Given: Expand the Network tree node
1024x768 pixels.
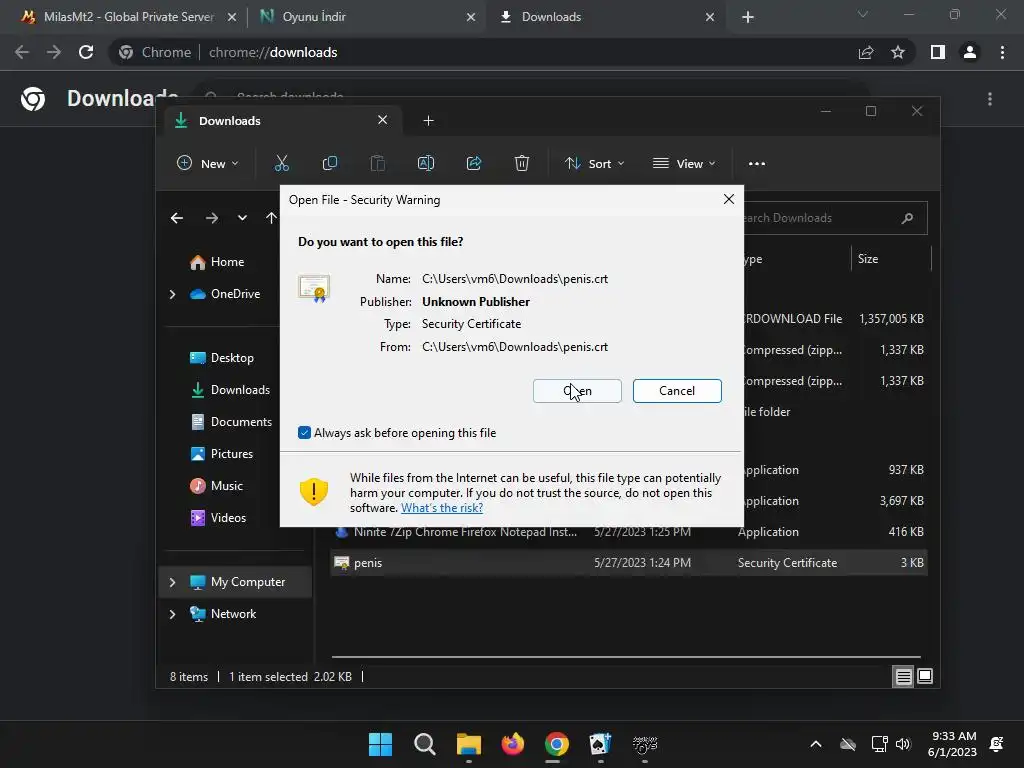Looking at the screenshot, I should pos(172,614).
